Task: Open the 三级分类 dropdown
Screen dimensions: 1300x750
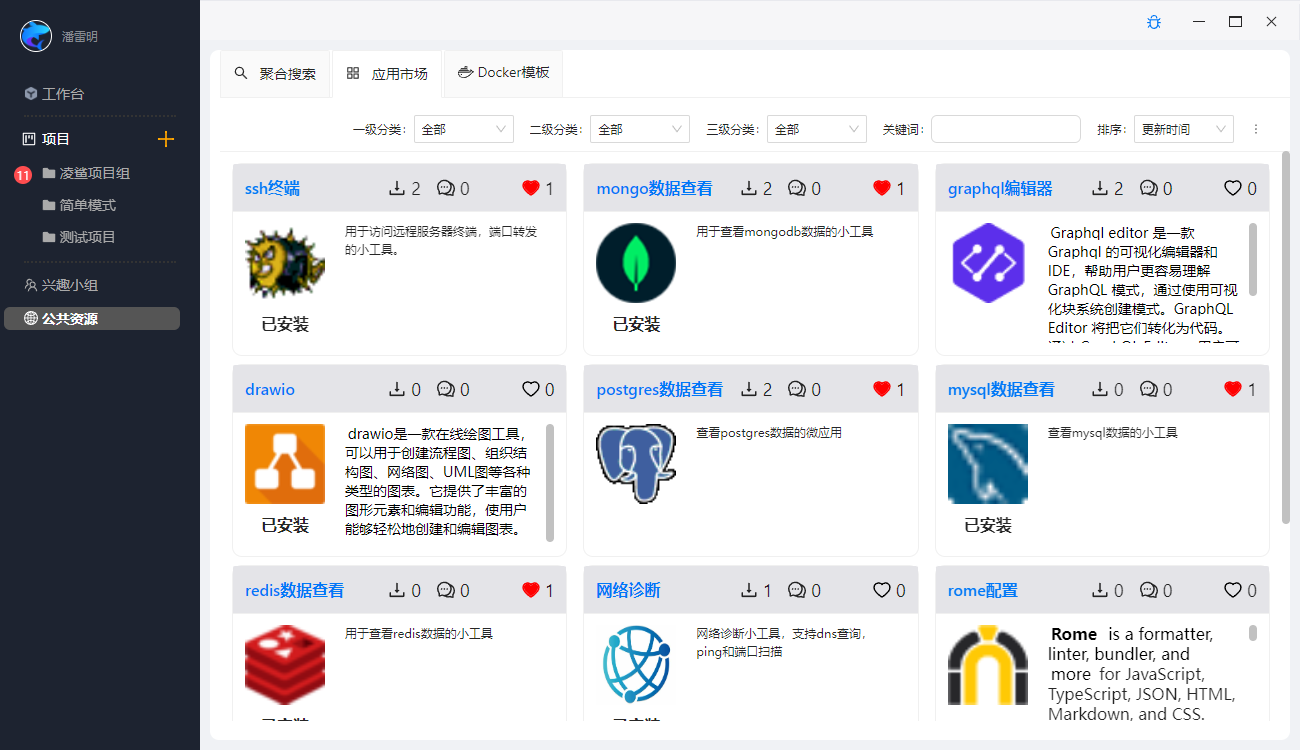Action: coord(816,129)
